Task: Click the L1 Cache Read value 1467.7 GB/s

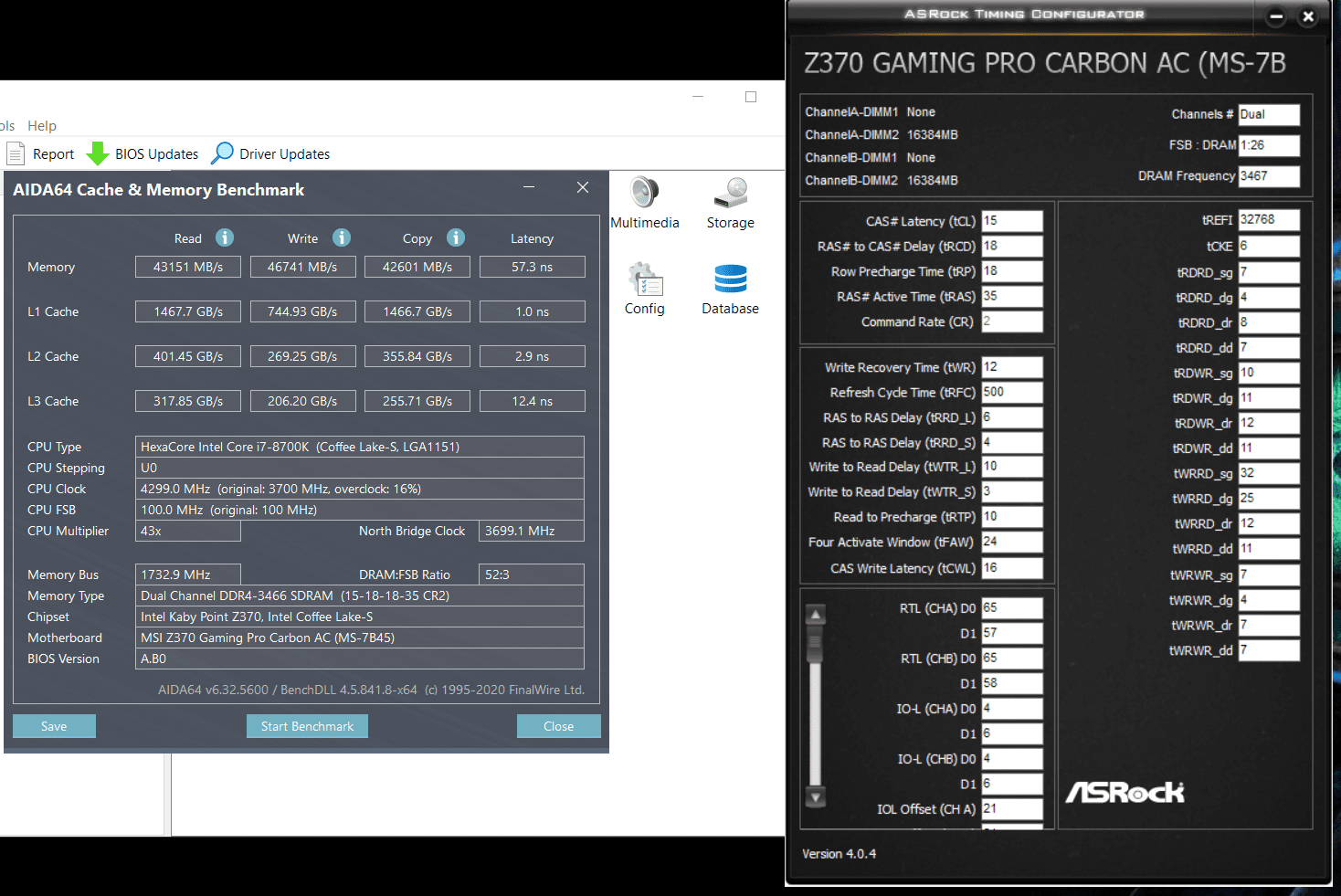Action: (x=188, y=311)
